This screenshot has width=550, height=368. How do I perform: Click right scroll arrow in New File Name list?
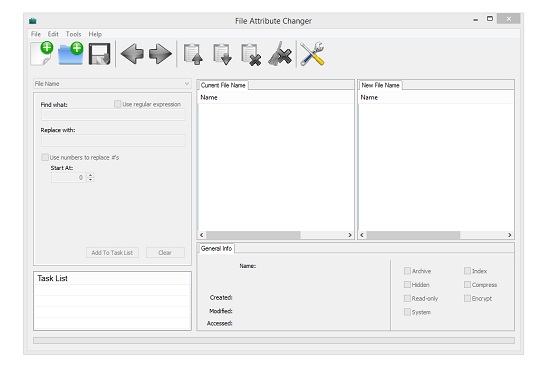(510, 235)
